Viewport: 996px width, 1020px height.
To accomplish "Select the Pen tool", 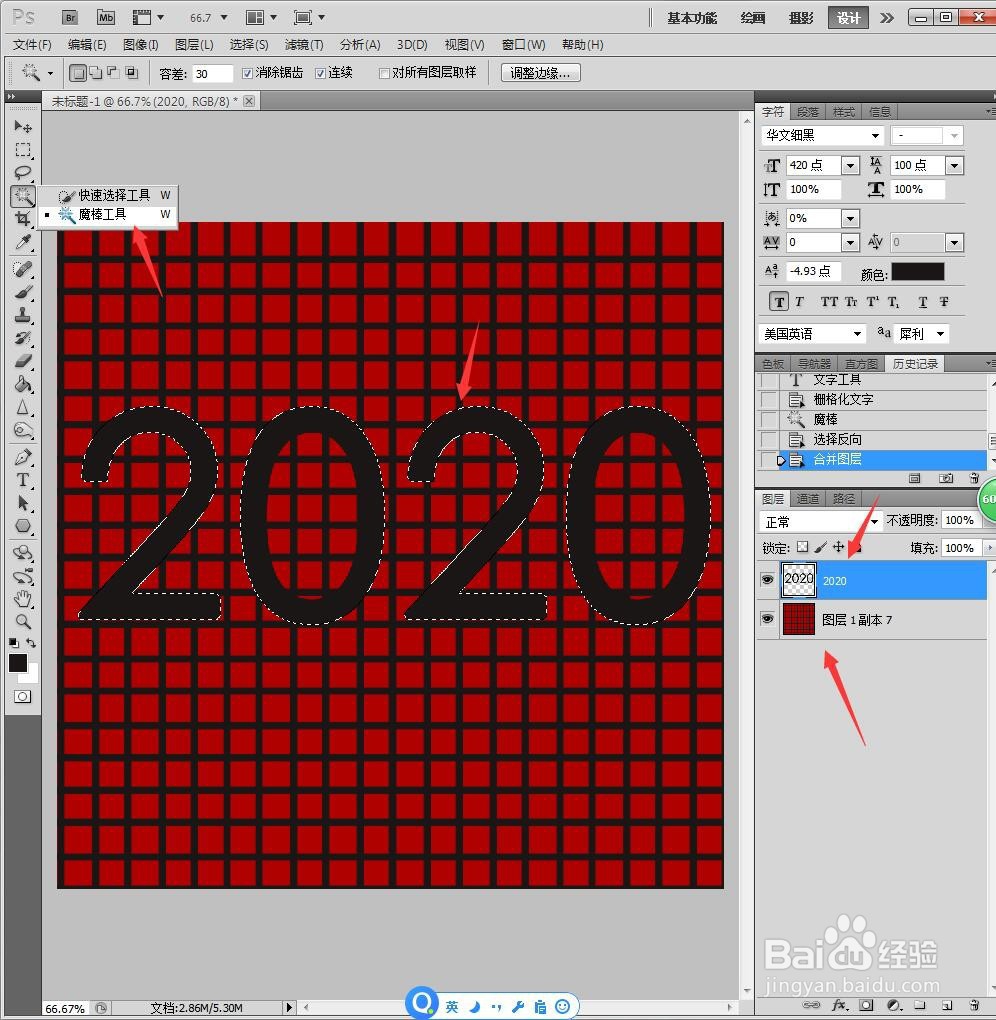I will [x=23, y=457].
